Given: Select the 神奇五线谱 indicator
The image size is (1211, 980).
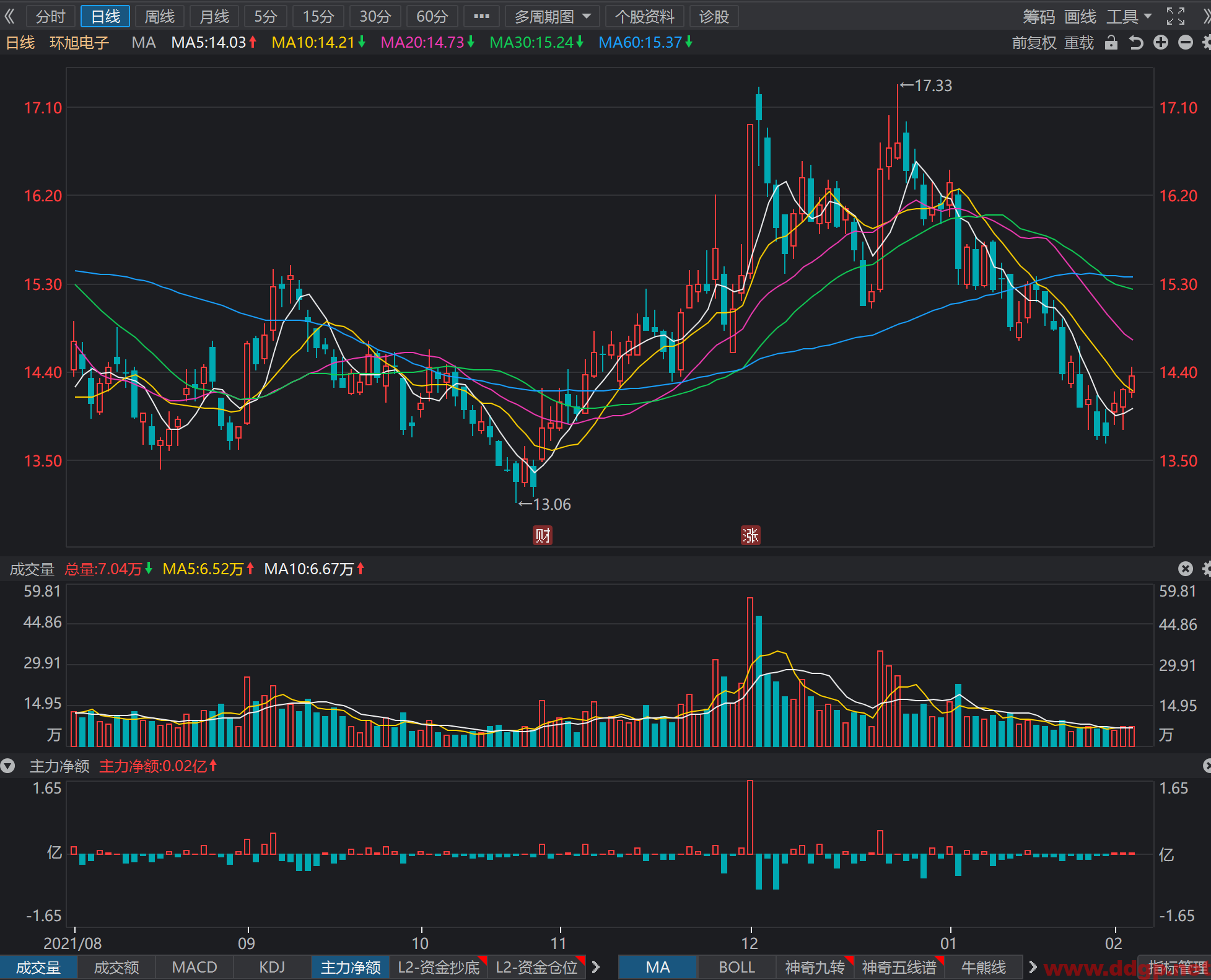Looking at the screenshot, I should click(x=899, y=968).
